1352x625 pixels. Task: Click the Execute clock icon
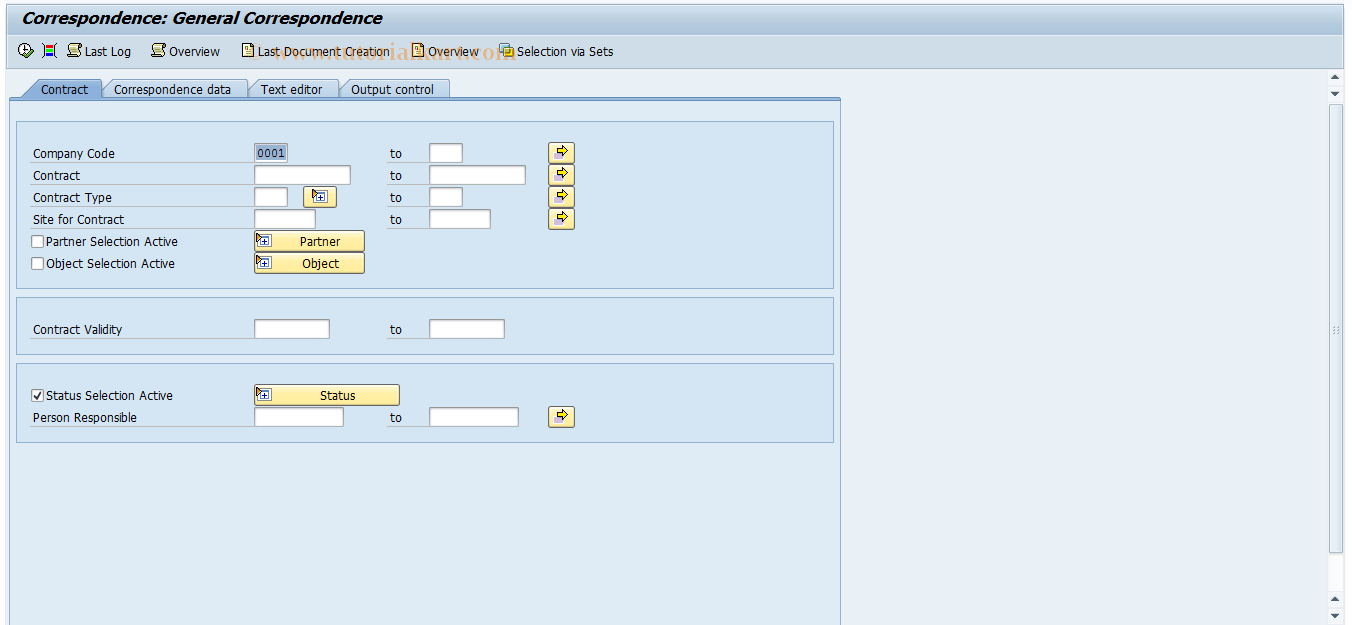(26, 51)
